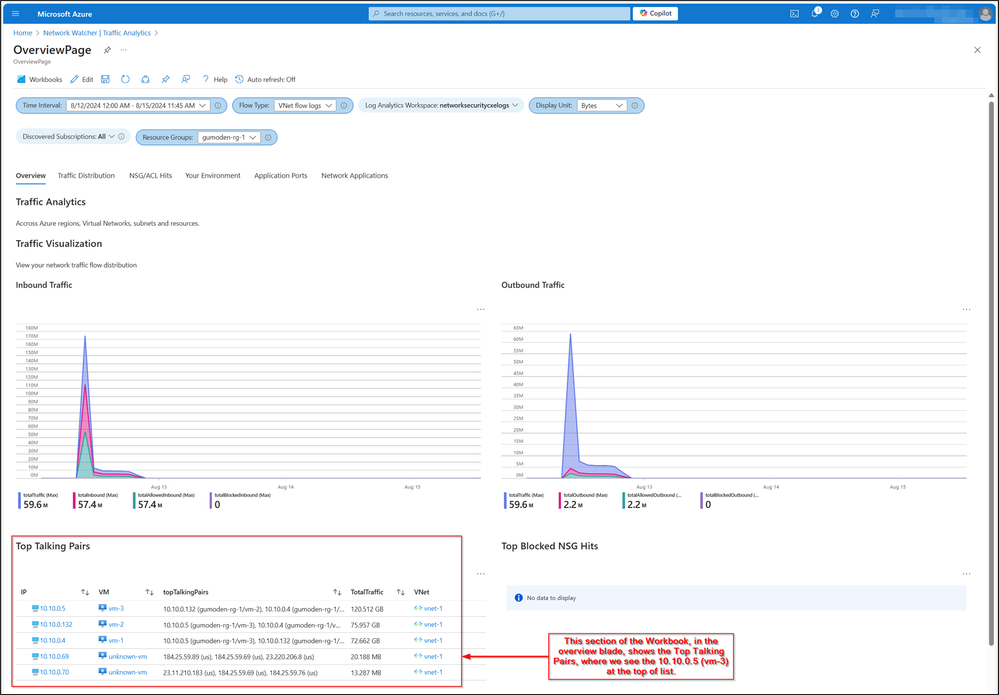The width and height of the screenshot is (999, 695).
Task: Expand Discovered Subscriptions dropdown
Action: click(x=69, y=136)
